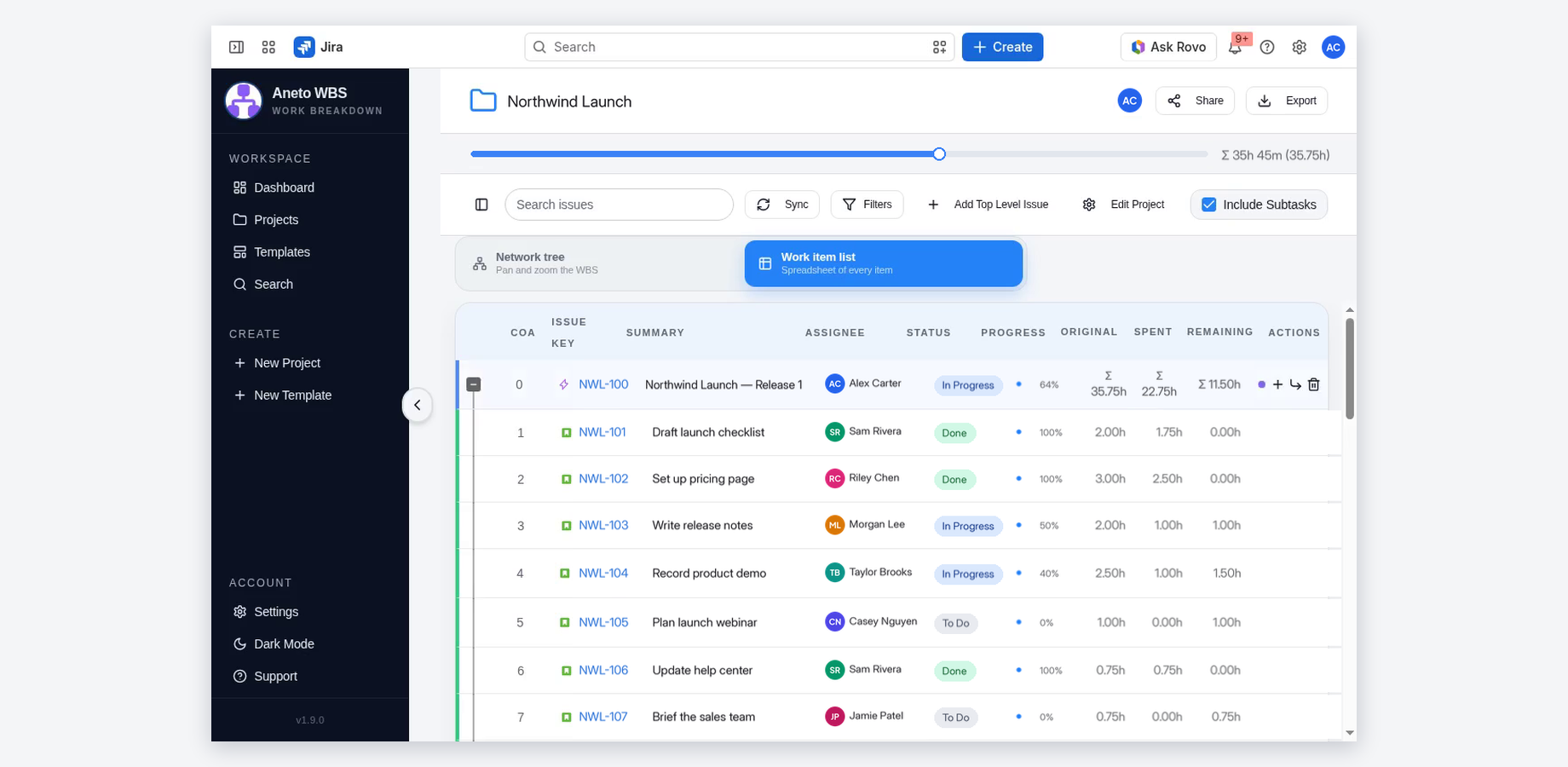Open the help question mark icon
The image size is (1568, 767).
point(1267,47)
